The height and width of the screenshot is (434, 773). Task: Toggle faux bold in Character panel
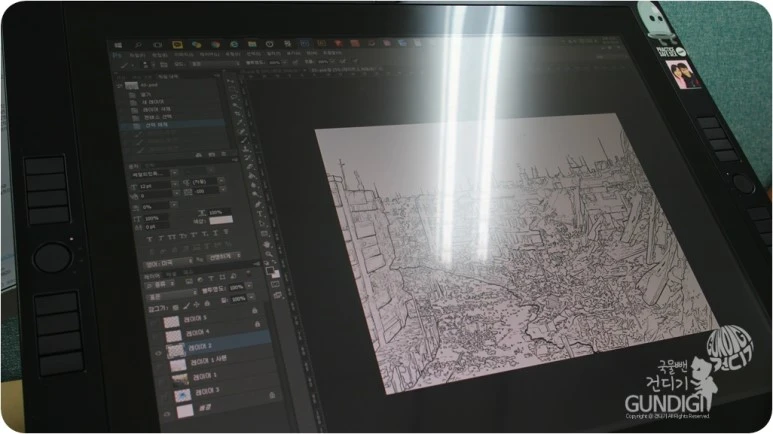[x=150, y=239]
